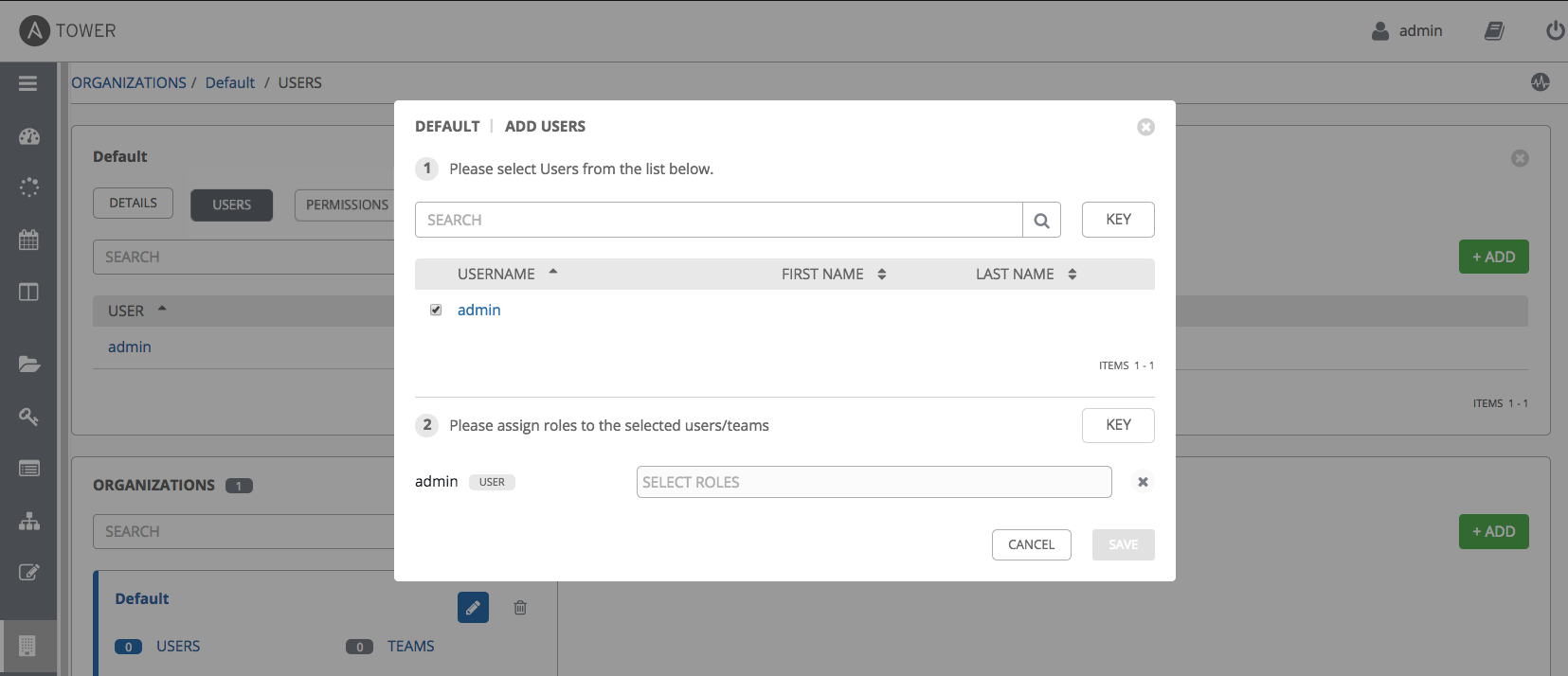Go to Organizations breadcrumb
Image resolution: width=1568 pixels, height=676 pixels.
click(129, 82)
